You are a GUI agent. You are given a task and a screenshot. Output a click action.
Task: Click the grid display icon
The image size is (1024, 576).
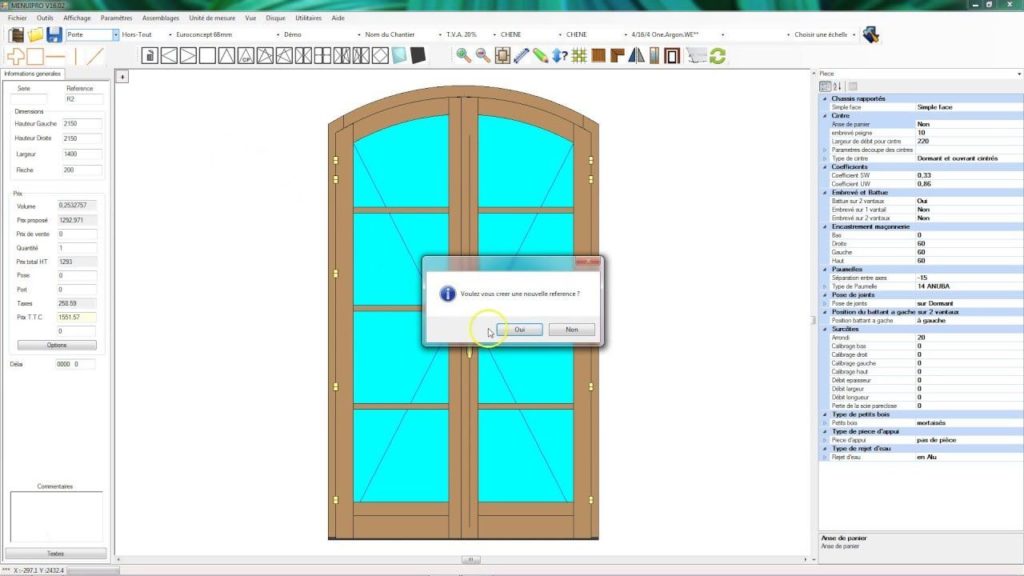[x=578, y=55]
